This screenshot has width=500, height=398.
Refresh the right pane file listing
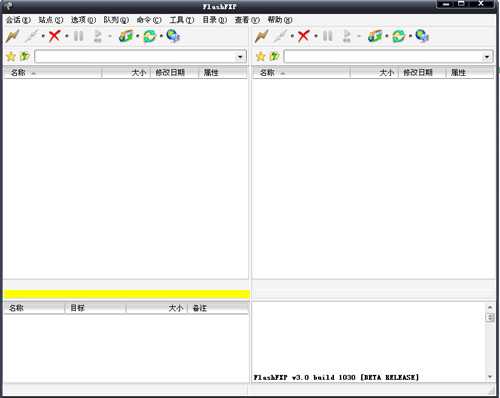(x=399, y=36)
